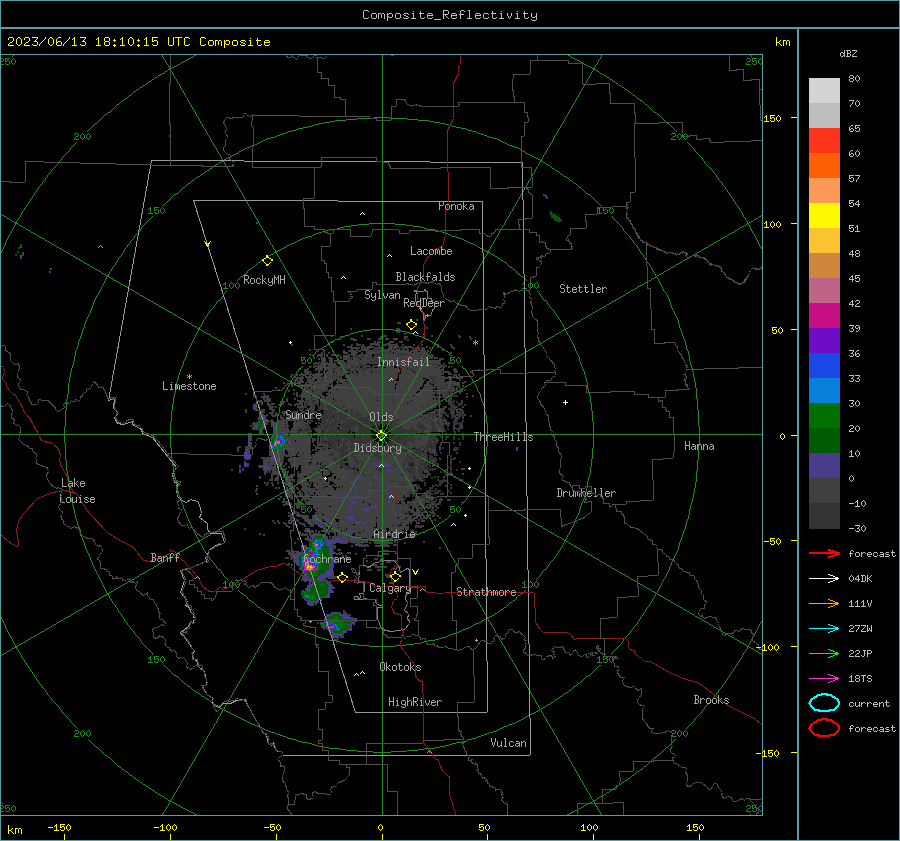Viewport: 900px width, 841px height.
Task: Click the Lake Louise label
Action: point(77,491)
